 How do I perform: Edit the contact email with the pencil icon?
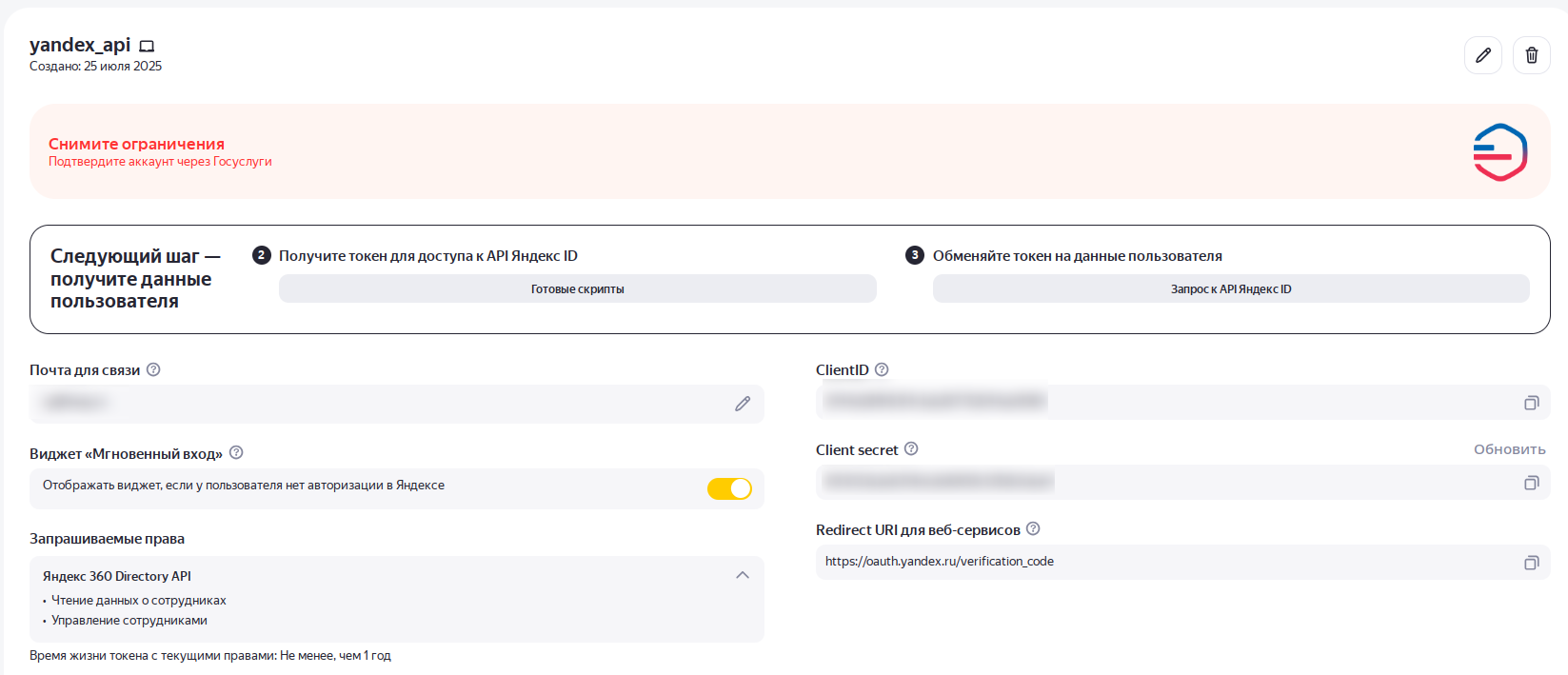point(743,404)
